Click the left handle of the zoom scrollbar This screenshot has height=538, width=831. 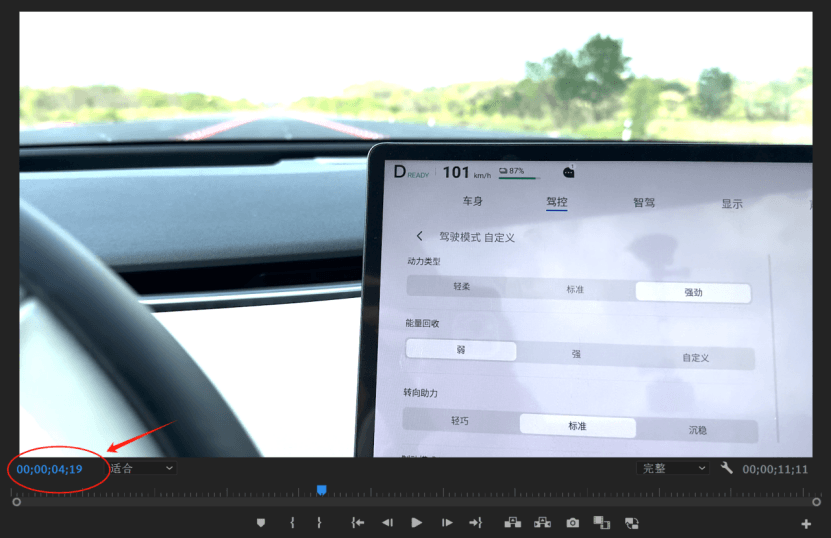coord(16,501)
